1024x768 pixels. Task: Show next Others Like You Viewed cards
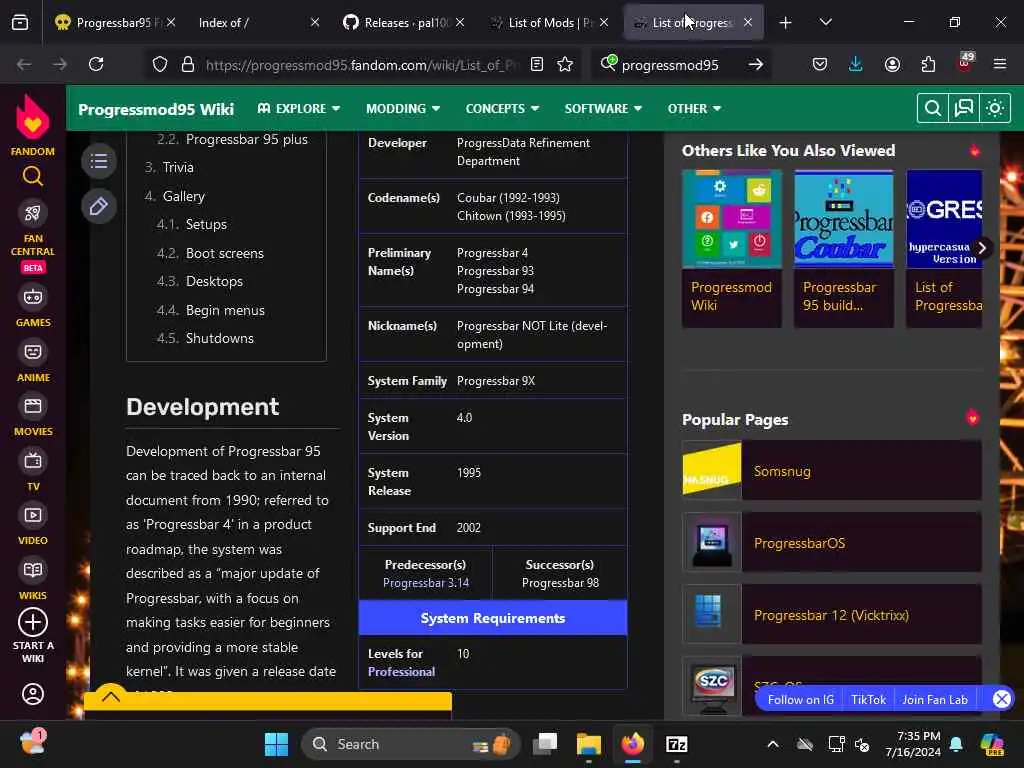coord(982,248)
